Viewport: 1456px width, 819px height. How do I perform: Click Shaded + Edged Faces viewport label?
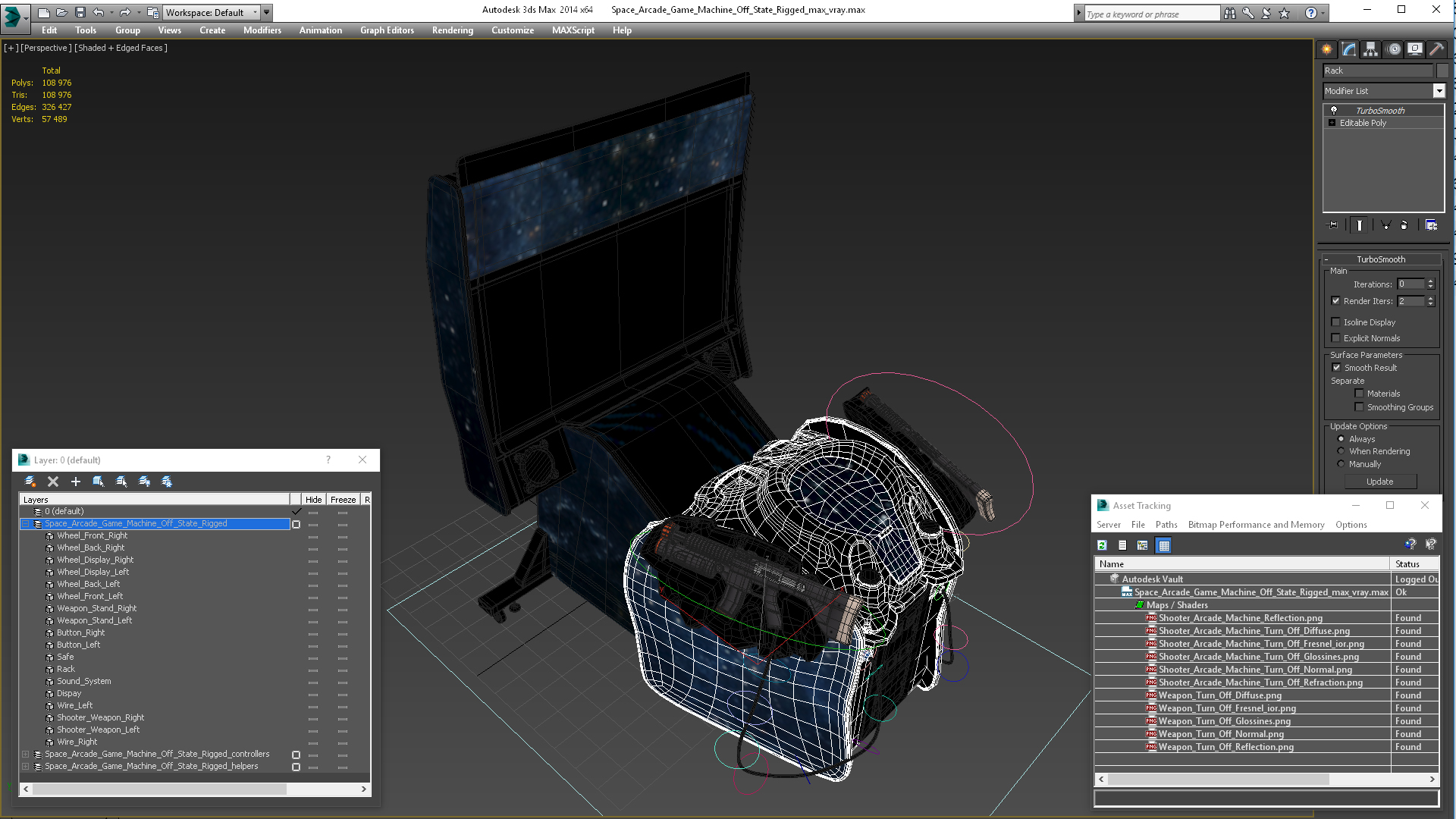121,48
